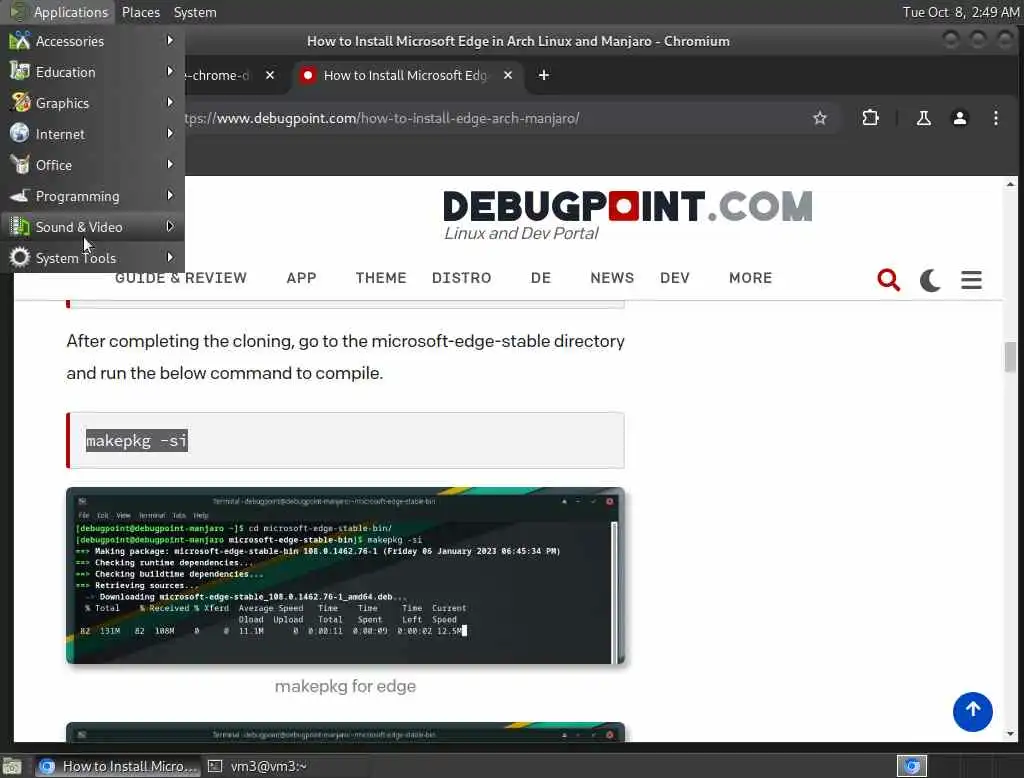
Task: Open the System Tools submenu
Action: click(x=92, y=258)
